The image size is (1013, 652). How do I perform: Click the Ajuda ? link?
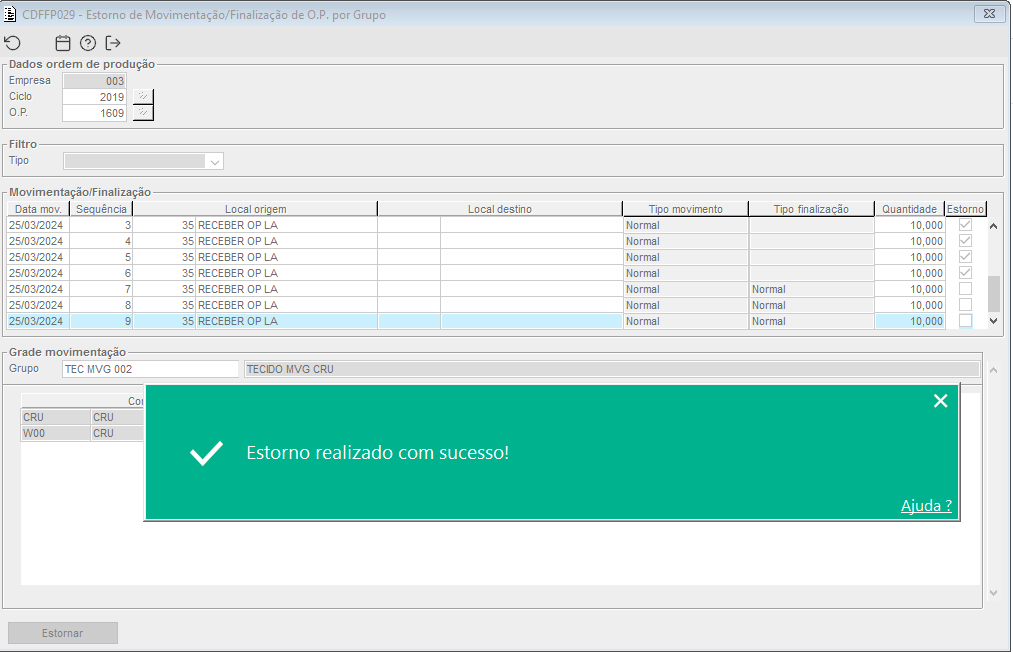(x=926, y=505)
